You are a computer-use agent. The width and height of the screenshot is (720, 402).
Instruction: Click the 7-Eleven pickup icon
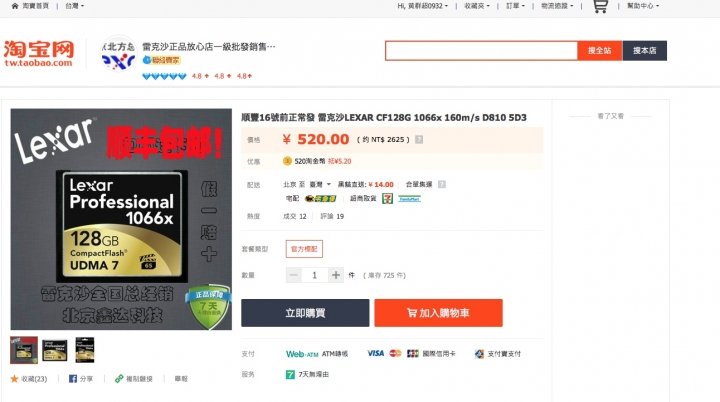[388, 198]
